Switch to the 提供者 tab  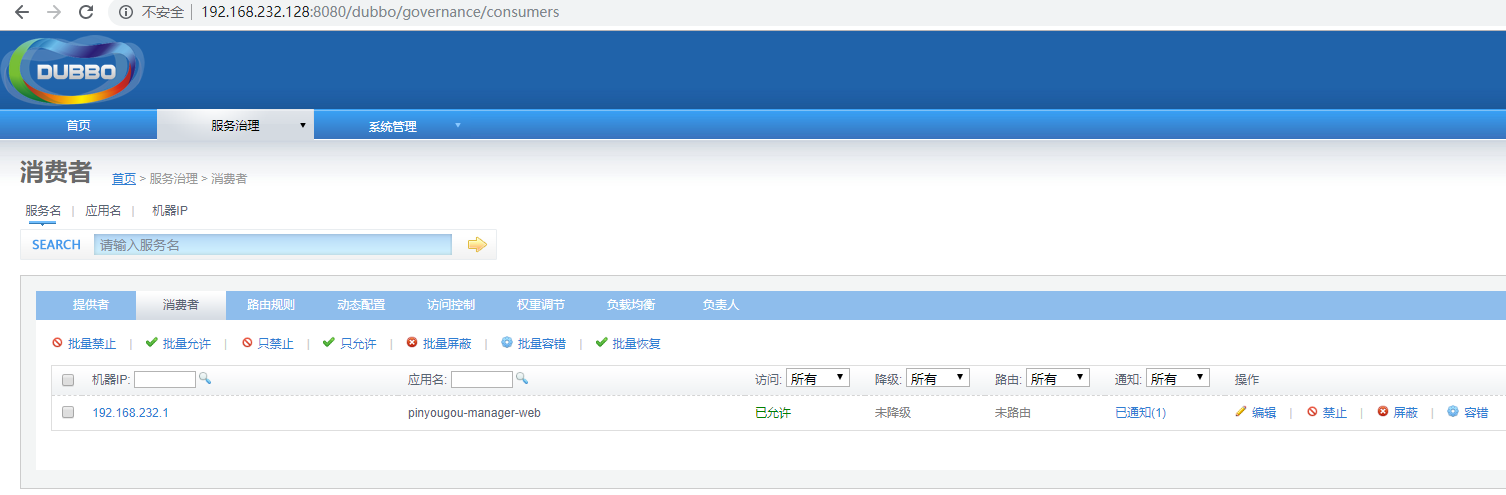91,305
